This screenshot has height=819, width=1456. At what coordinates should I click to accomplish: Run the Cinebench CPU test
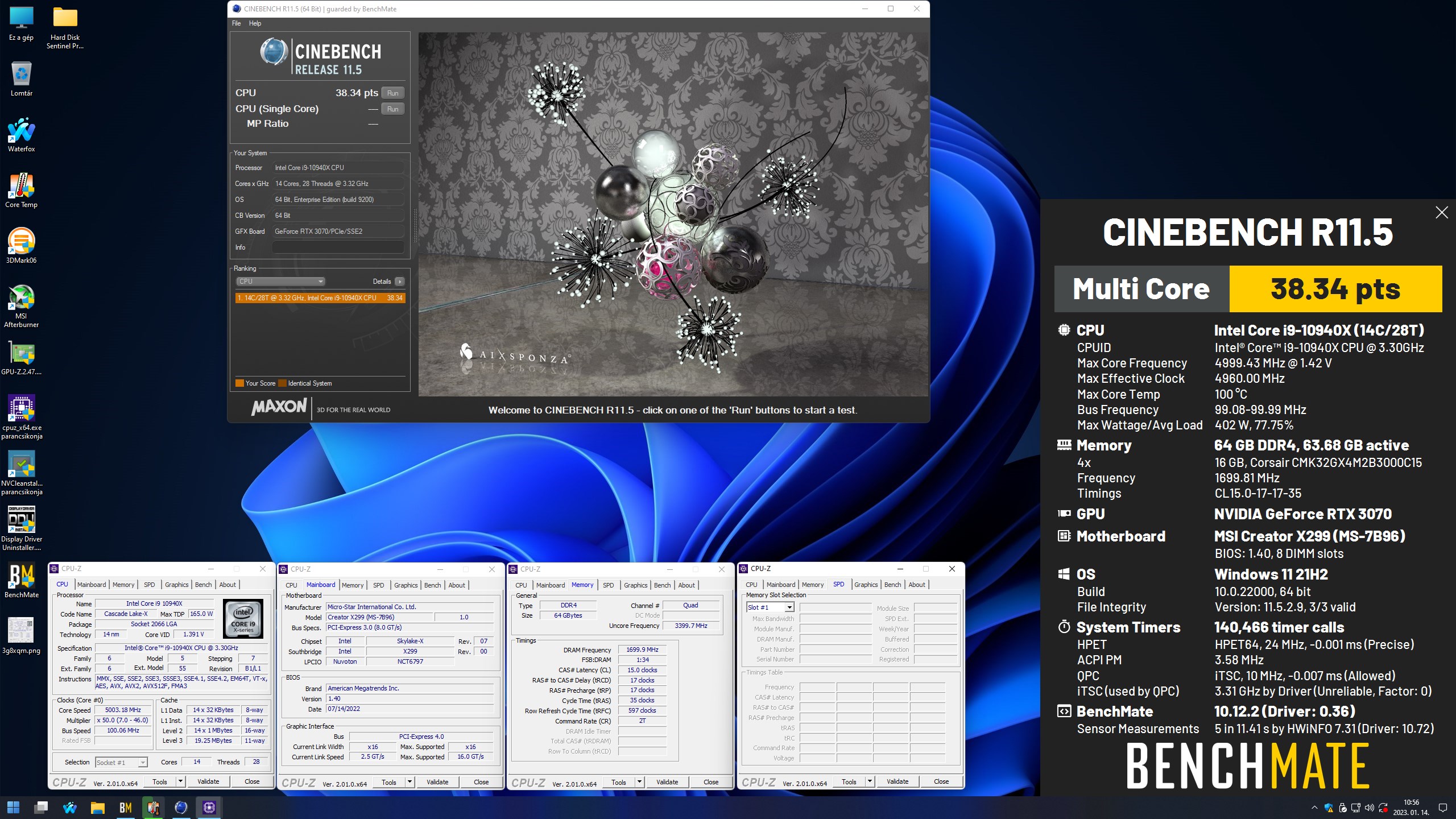pyautogui.click(x=392, y=93)
